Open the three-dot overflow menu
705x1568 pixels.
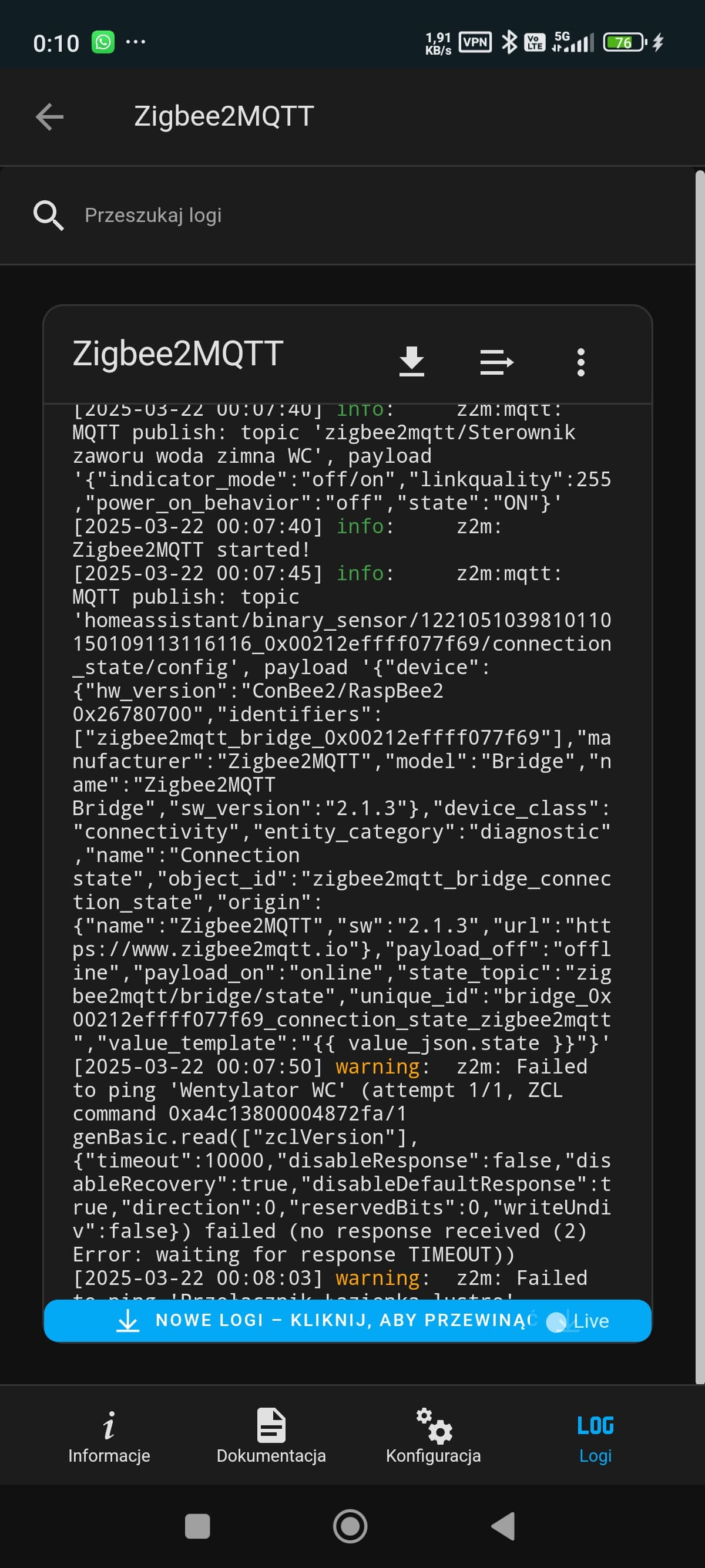point(581,362)
